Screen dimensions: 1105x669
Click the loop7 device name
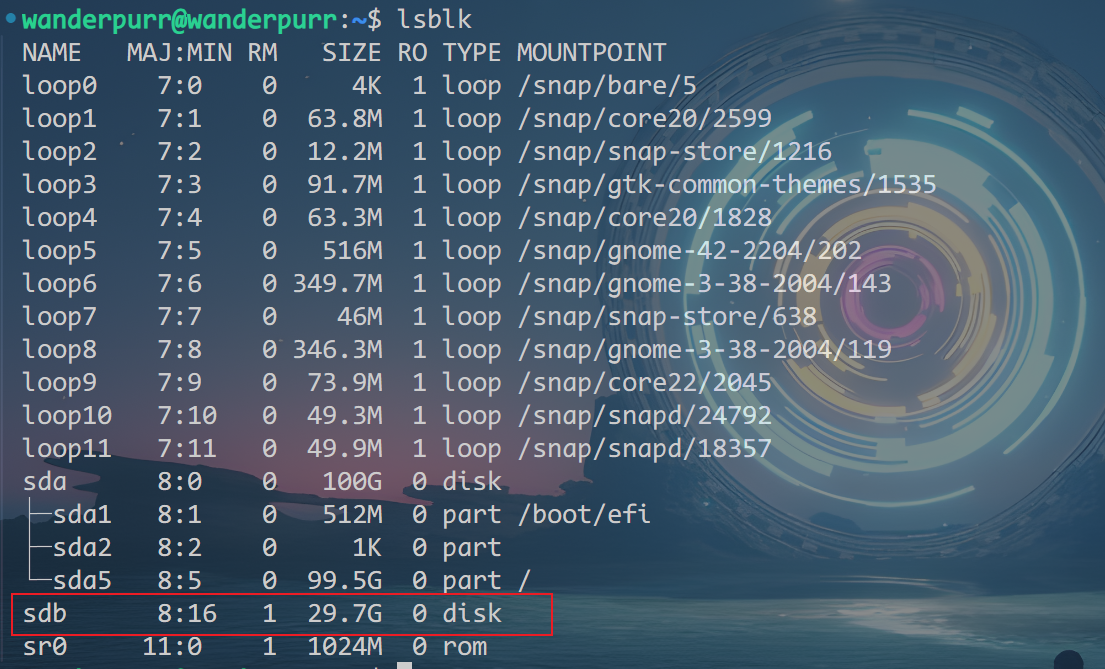click(60, 317)
